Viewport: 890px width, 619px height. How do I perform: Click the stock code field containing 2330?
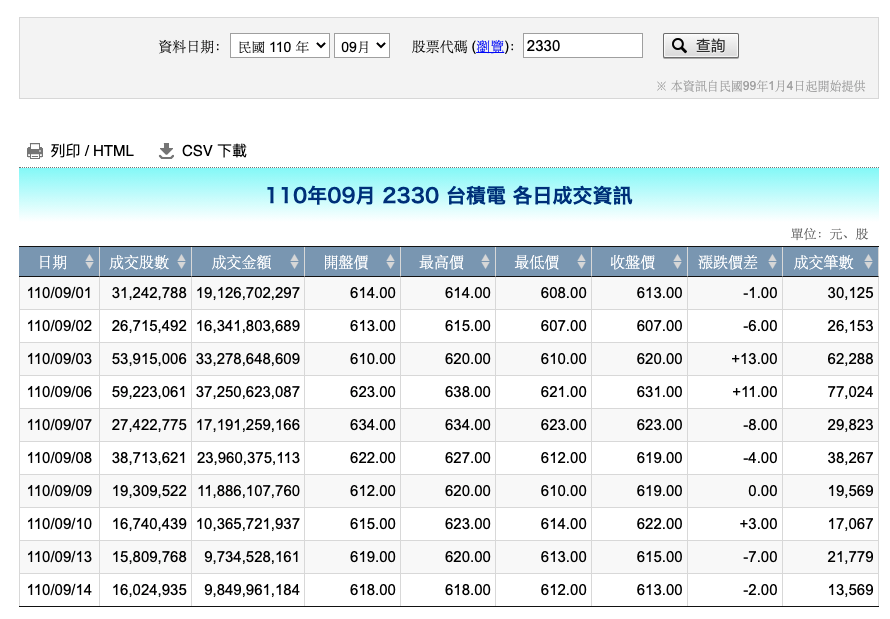[x=583, y=46]
